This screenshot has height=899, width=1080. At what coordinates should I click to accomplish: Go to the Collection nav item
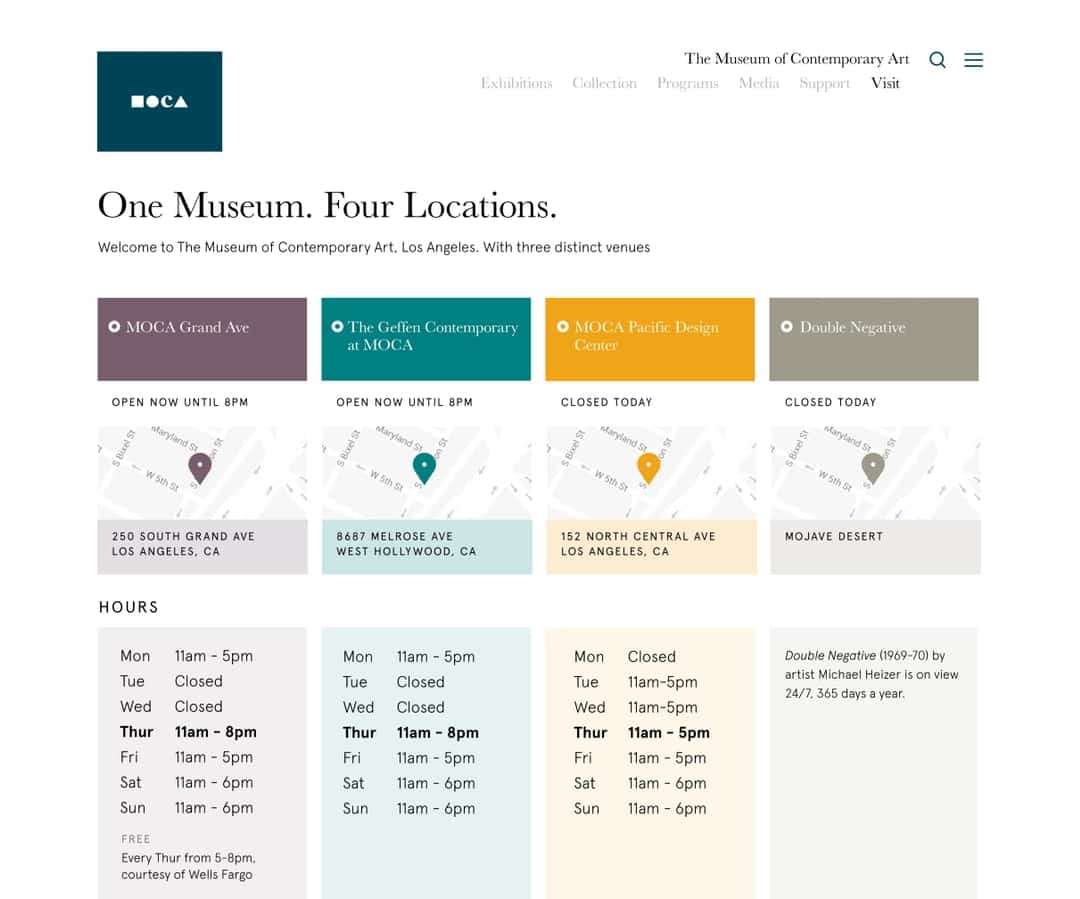coord(604,83)
